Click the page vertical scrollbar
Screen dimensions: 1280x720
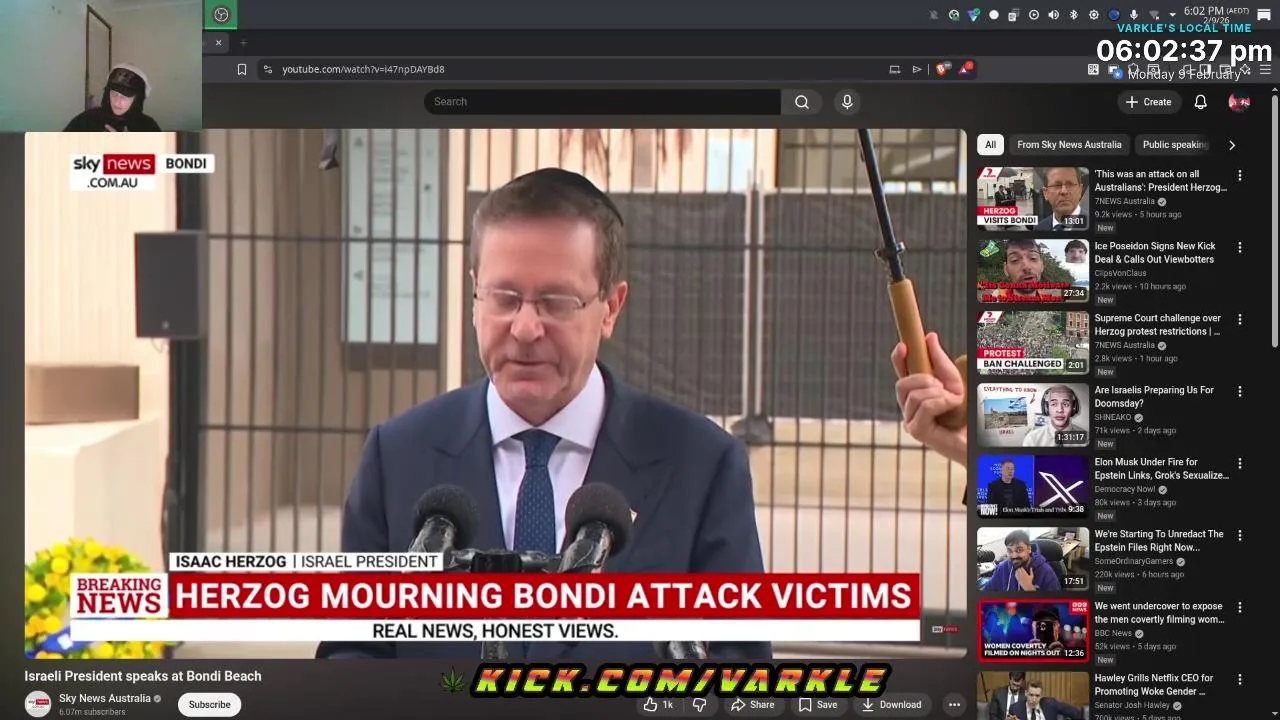click(x=1274, y=220)
